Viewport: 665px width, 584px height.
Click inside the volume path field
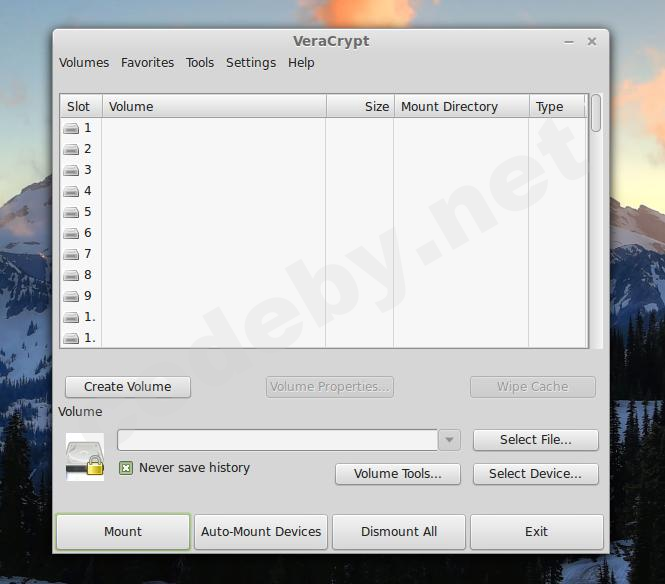(277, 440)
